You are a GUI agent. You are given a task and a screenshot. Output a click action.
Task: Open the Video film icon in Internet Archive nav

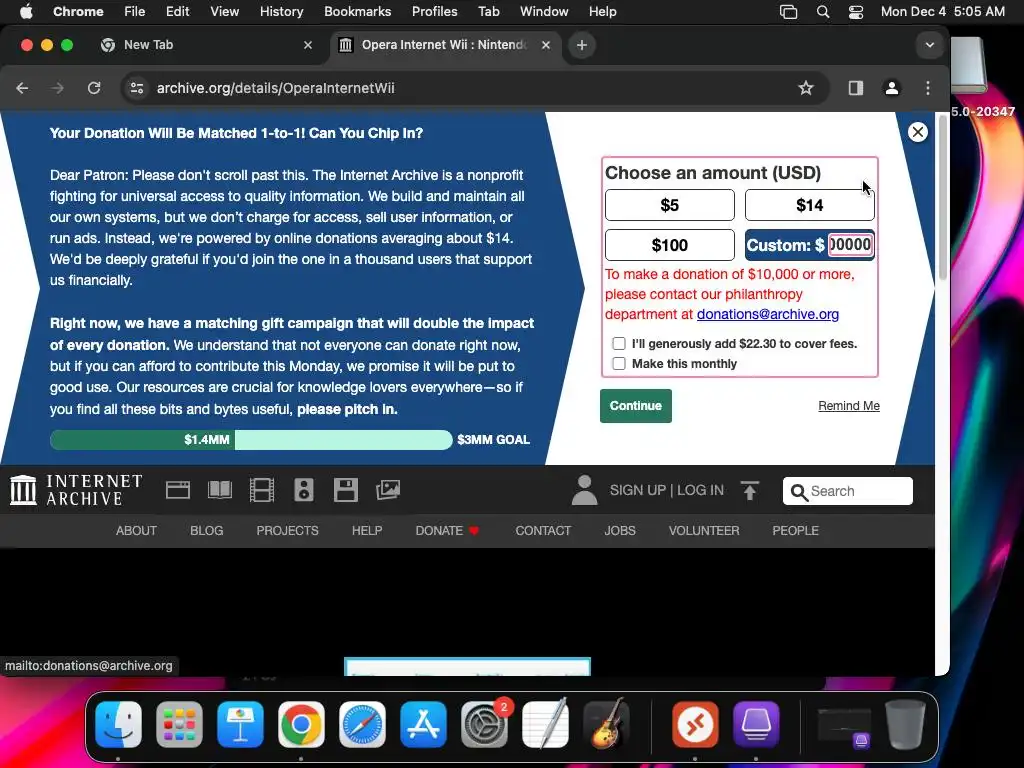tap(262, 490)
